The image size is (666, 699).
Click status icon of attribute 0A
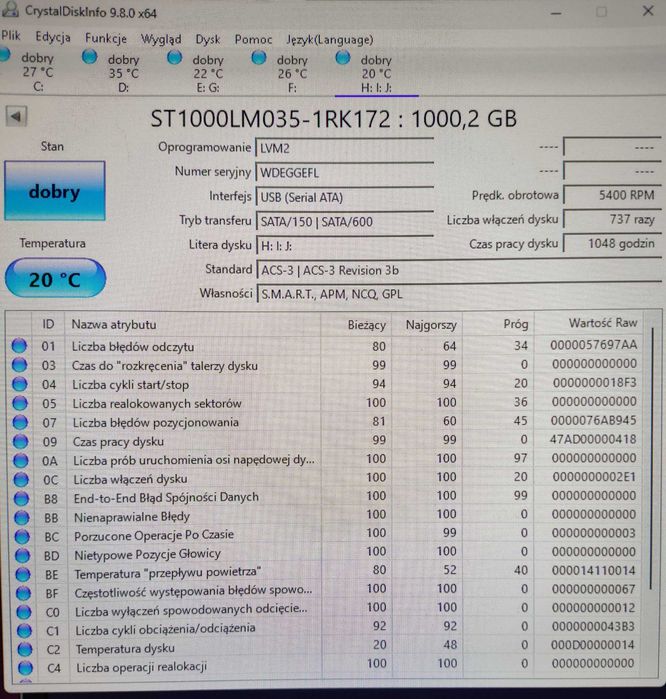tap(21, 460)
